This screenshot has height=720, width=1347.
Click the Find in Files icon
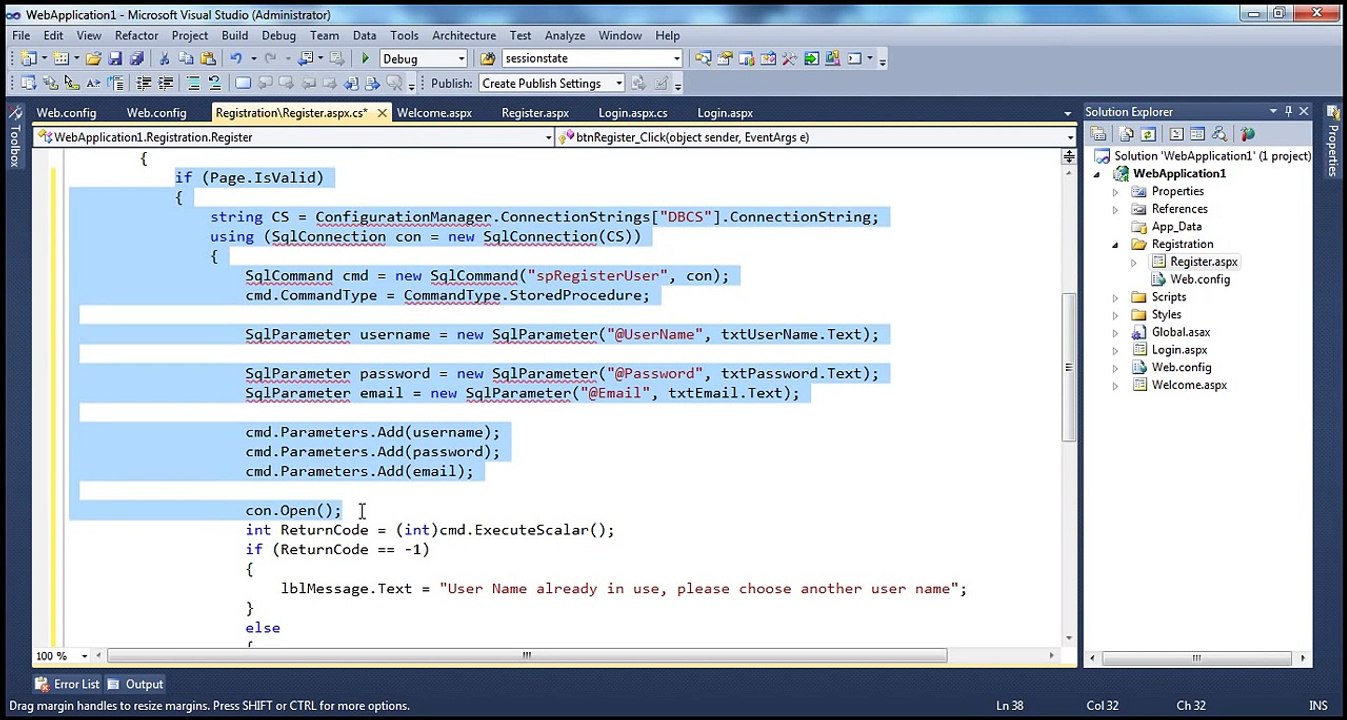[487, 58]
